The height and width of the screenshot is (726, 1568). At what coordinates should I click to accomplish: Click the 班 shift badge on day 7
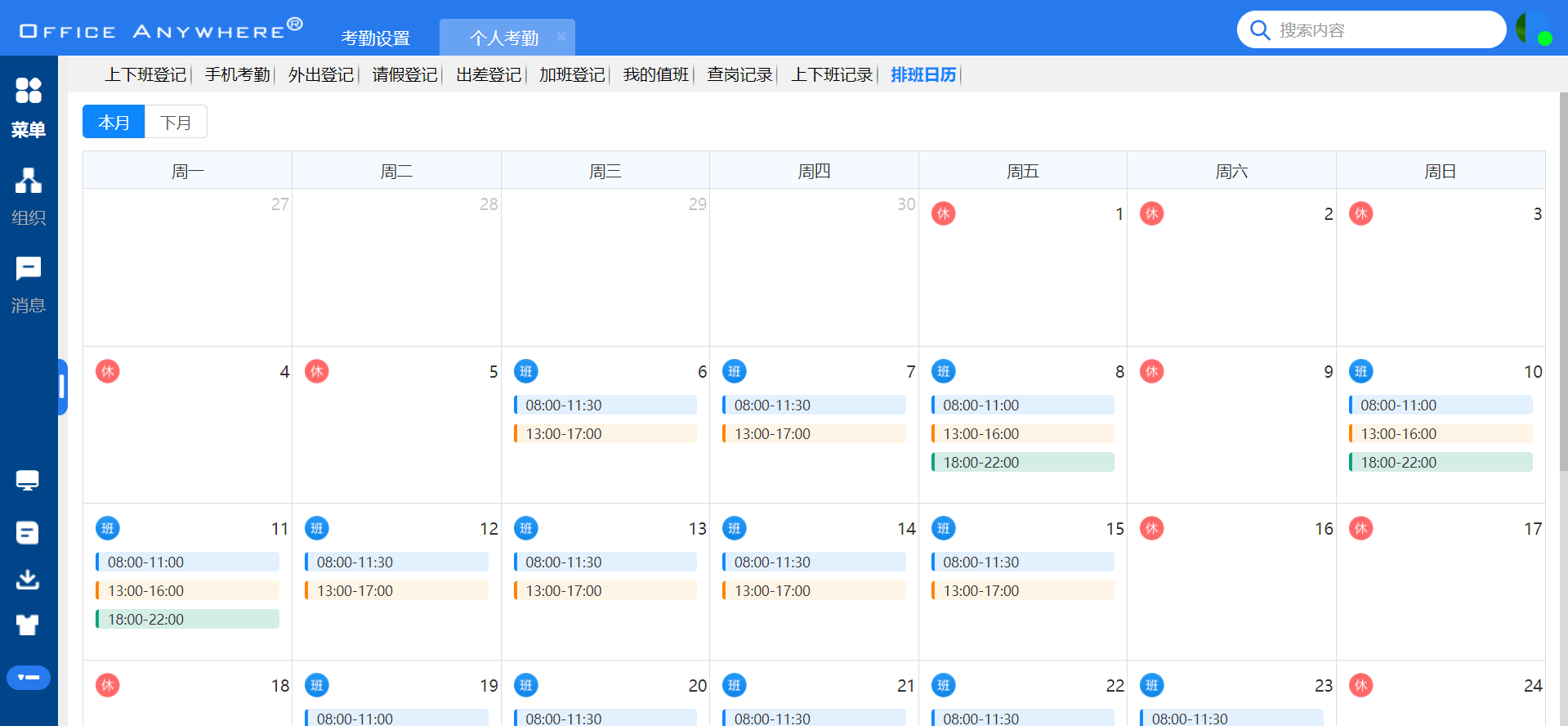735,372
